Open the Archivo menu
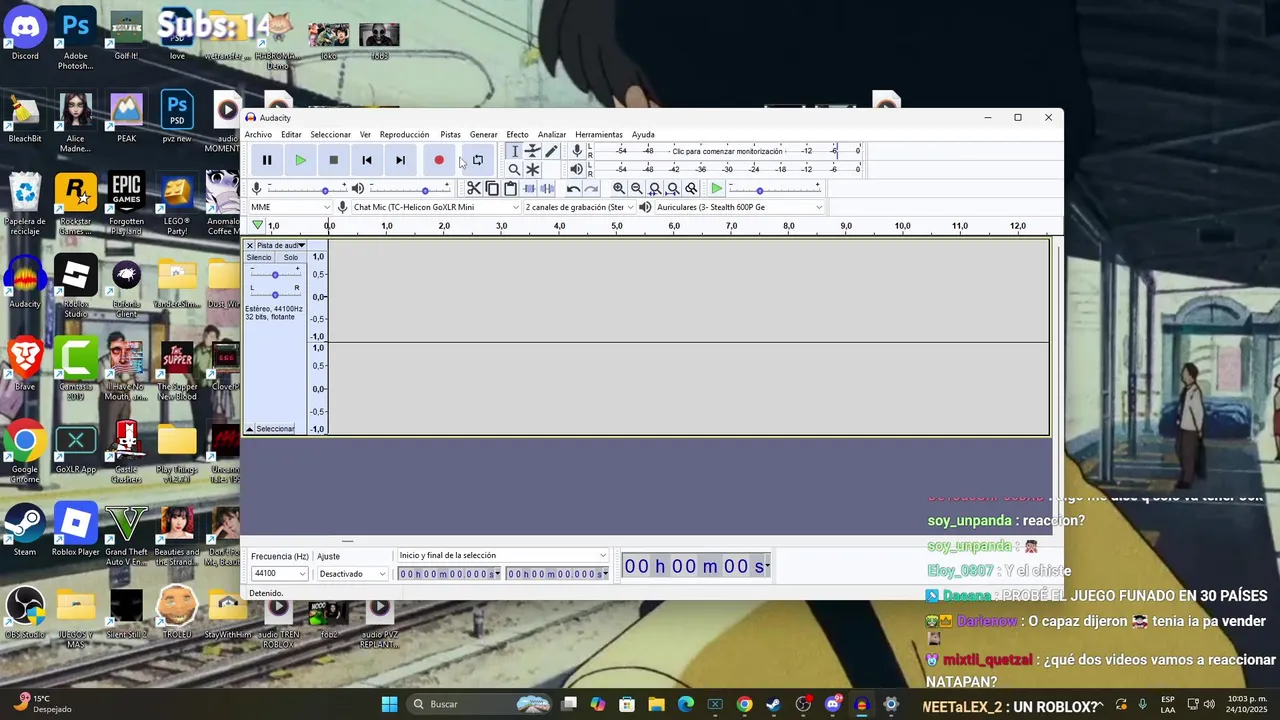 [258, 134]
